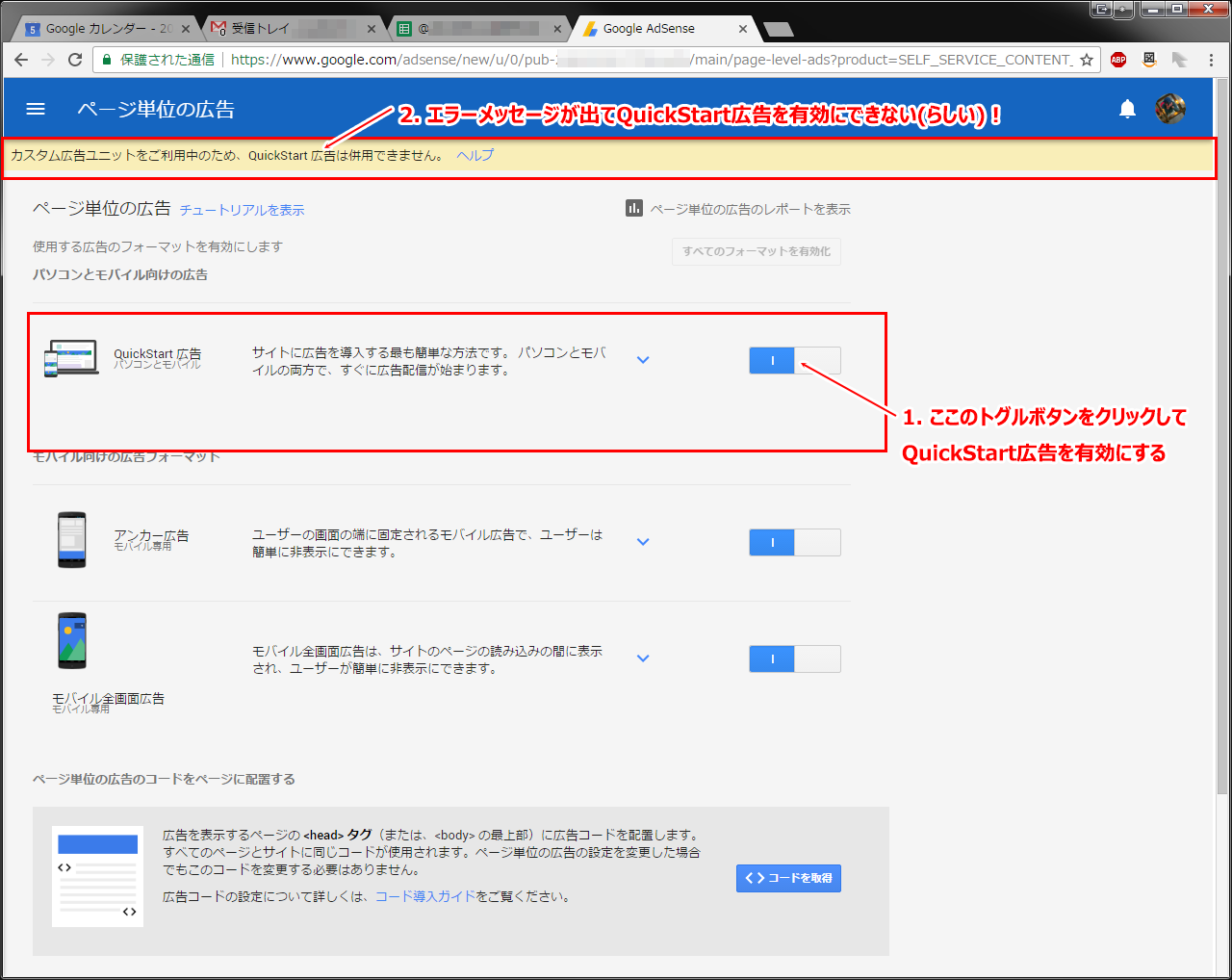Click the QuickStart 広告 label
This screenshot has height=980, width=1232.
coord(158,353)
